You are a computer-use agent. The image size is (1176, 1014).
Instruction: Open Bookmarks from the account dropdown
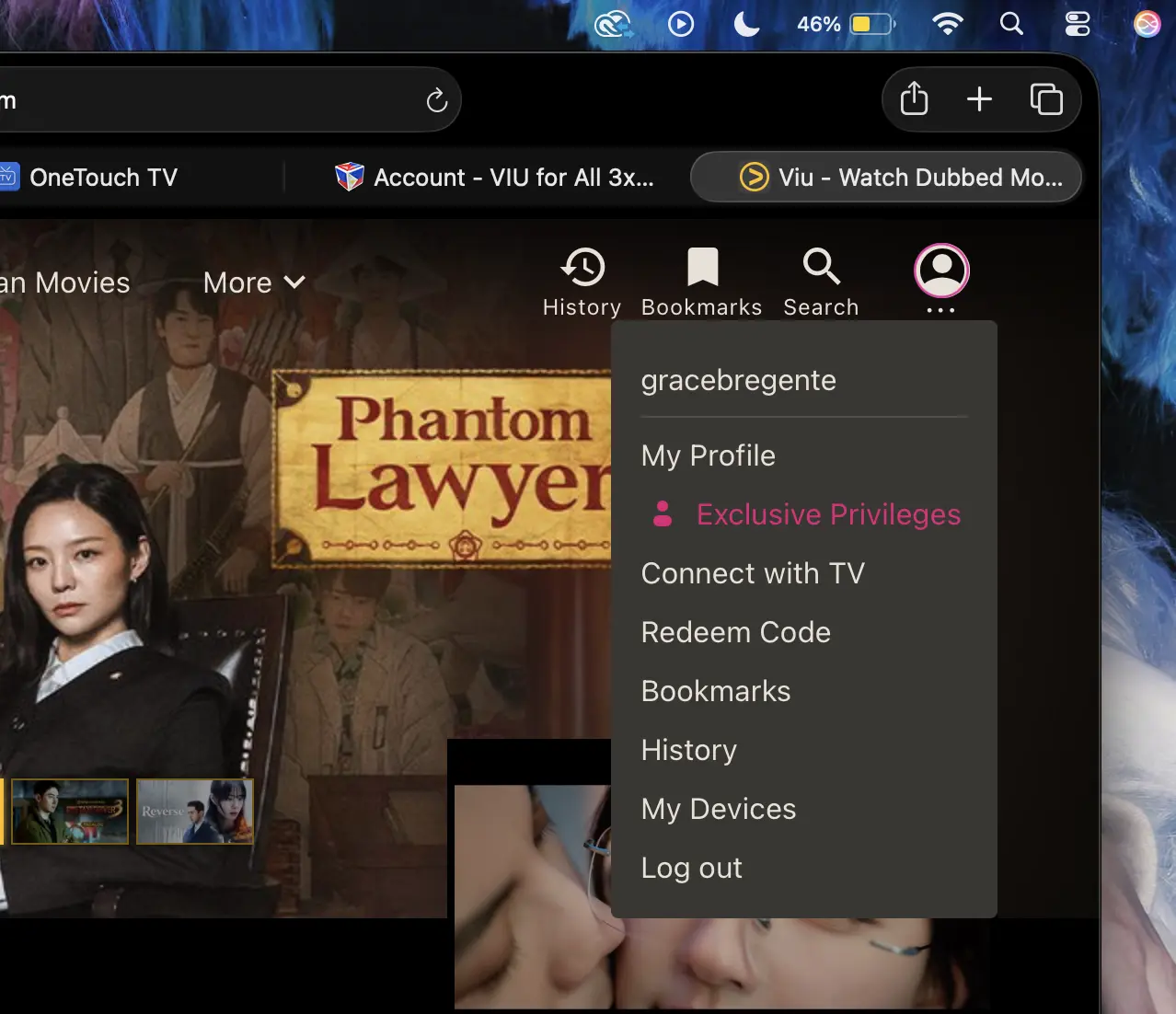[716, 691]
